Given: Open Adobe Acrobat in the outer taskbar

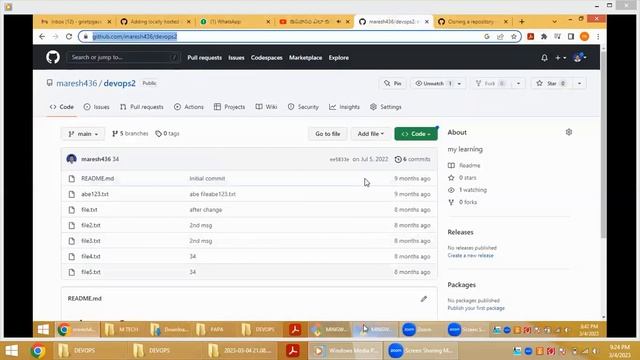Looking at the screenshot, I should pyautogui.click(x=292, y=350).
